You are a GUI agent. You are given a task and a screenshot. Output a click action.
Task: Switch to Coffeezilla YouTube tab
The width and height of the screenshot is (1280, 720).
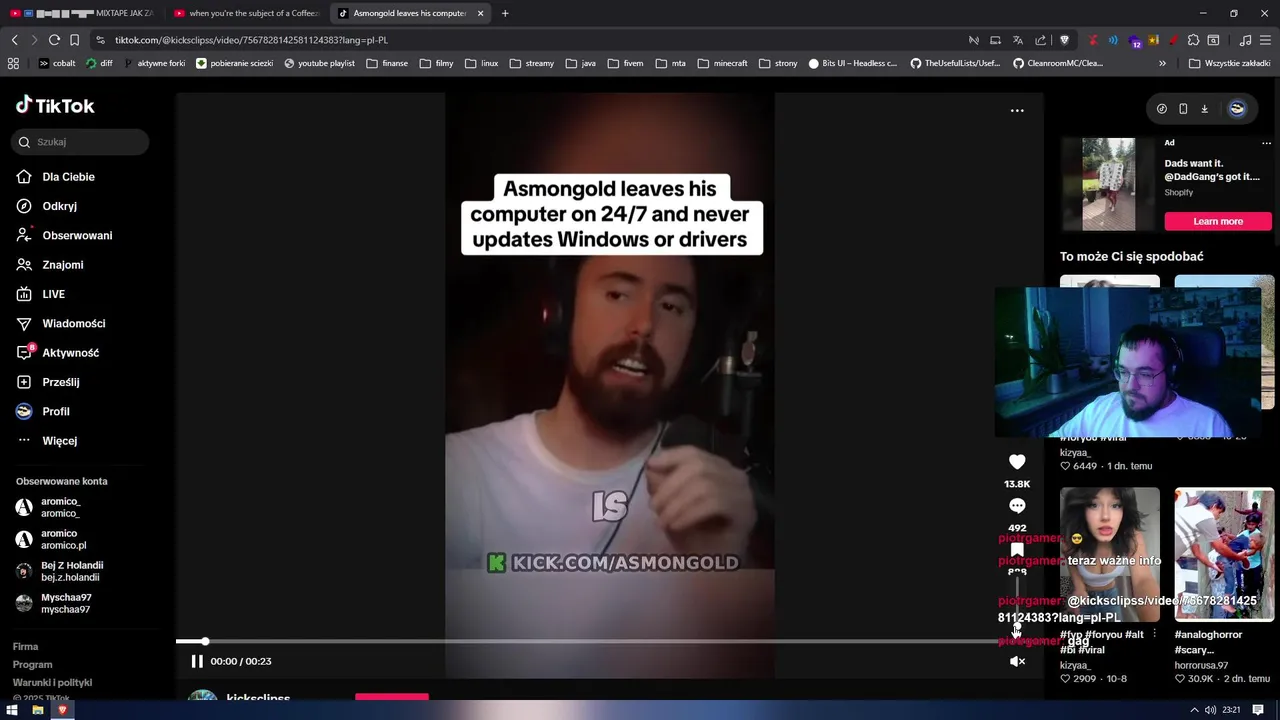coord(245,13)
